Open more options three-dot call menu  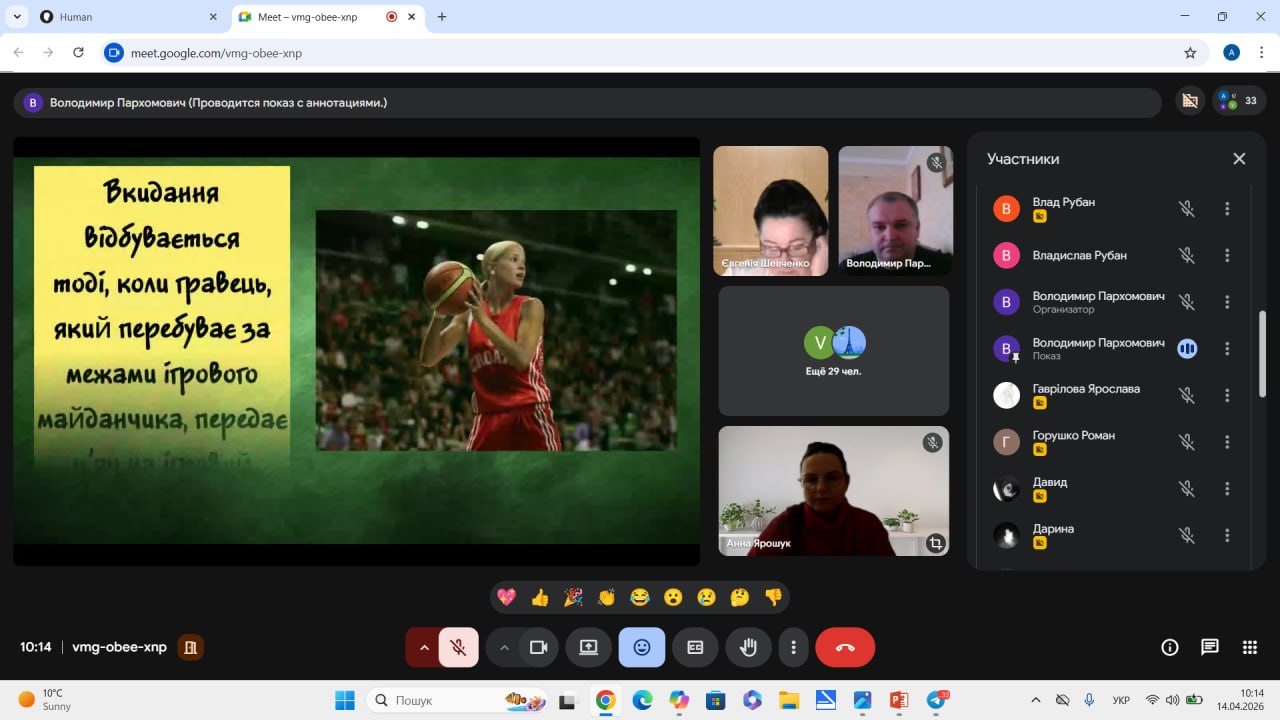coord(793,647)
